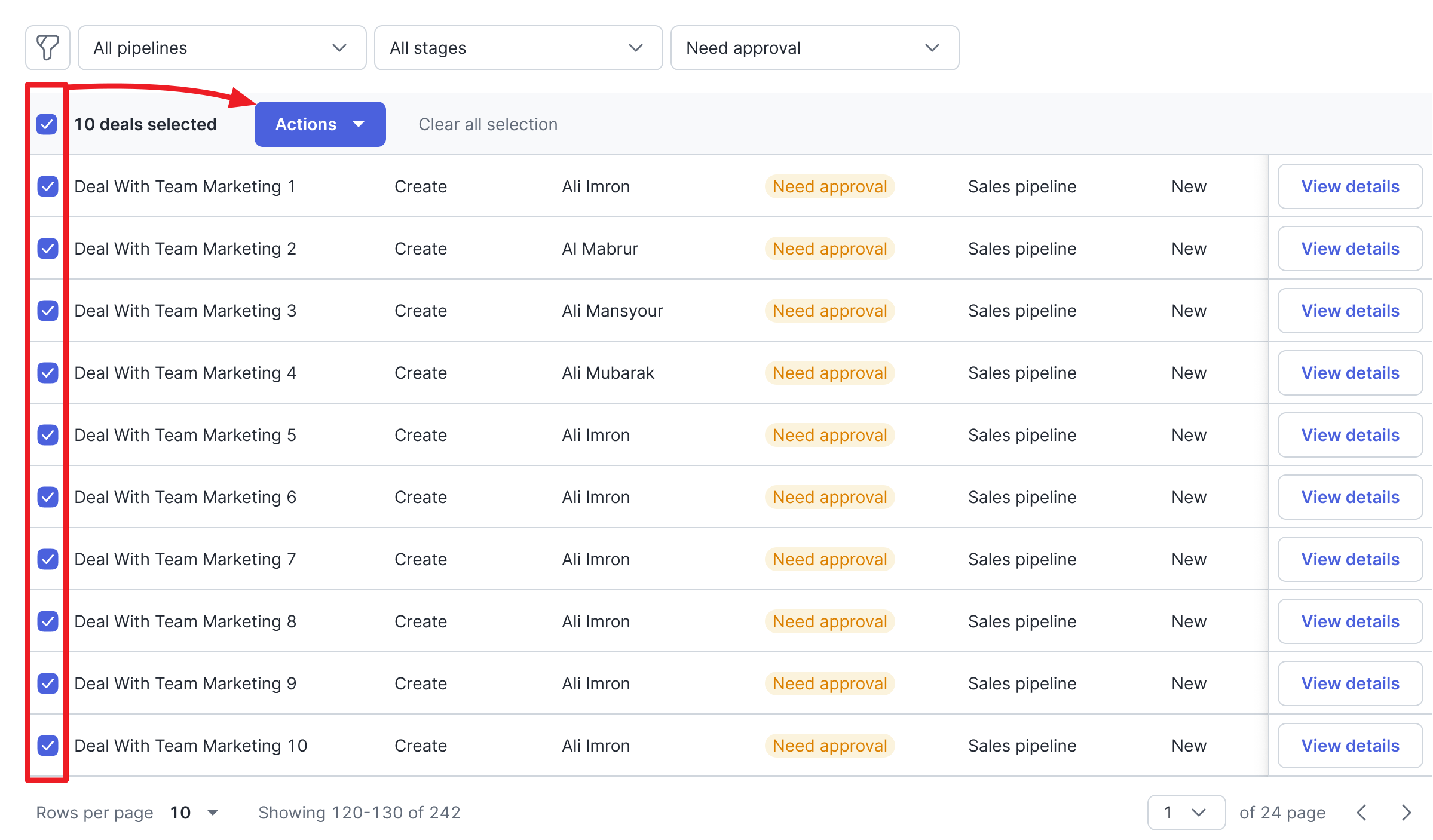Click Clear all selection link
Image resolution: width=1433 pixels, height=840 pixels.
pyautogui.click(x=488, y=124)
